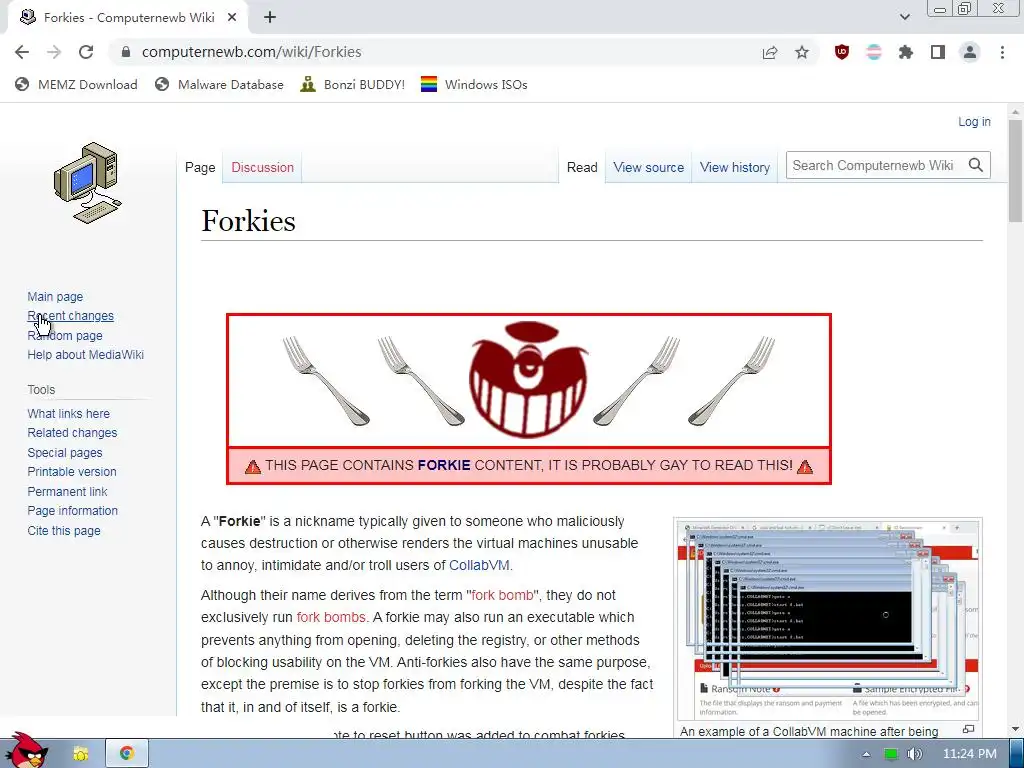
Task: Expand the tab search chevron
Action: [904, 17]
